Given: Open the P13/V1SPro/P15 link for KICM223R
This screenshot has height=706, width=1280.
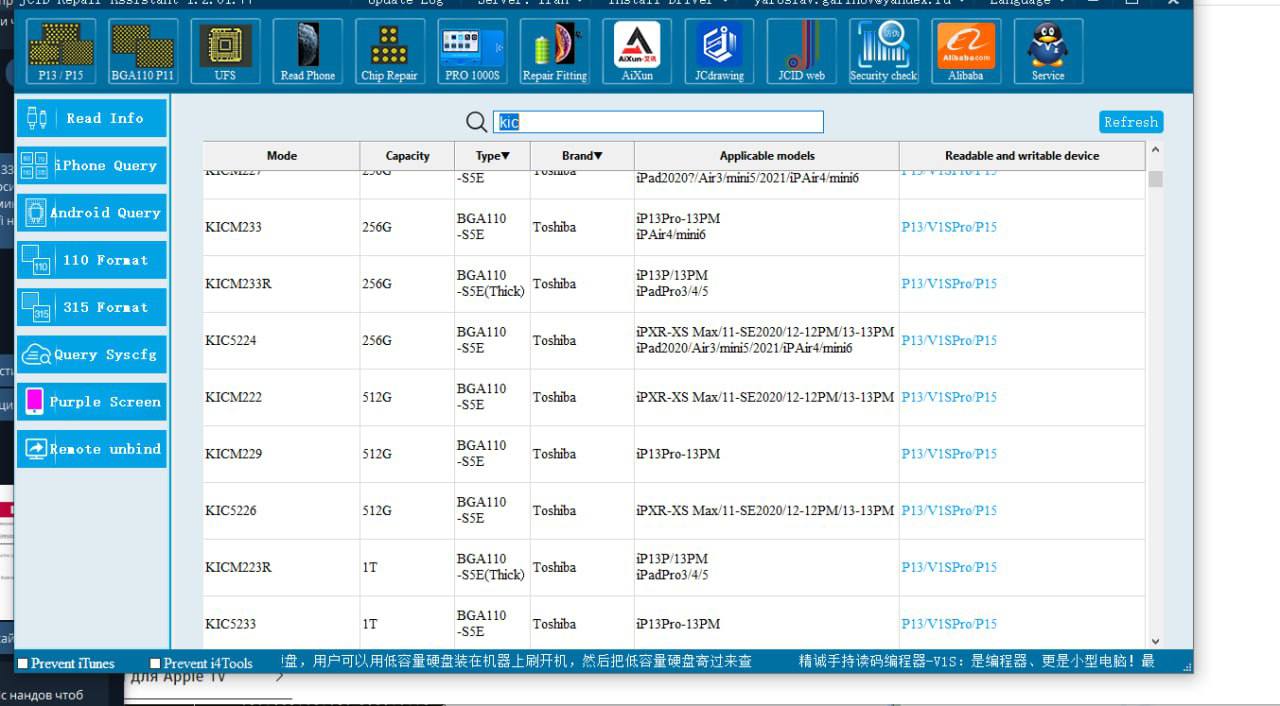Looking at the screenshot, I should coord(949,567).
